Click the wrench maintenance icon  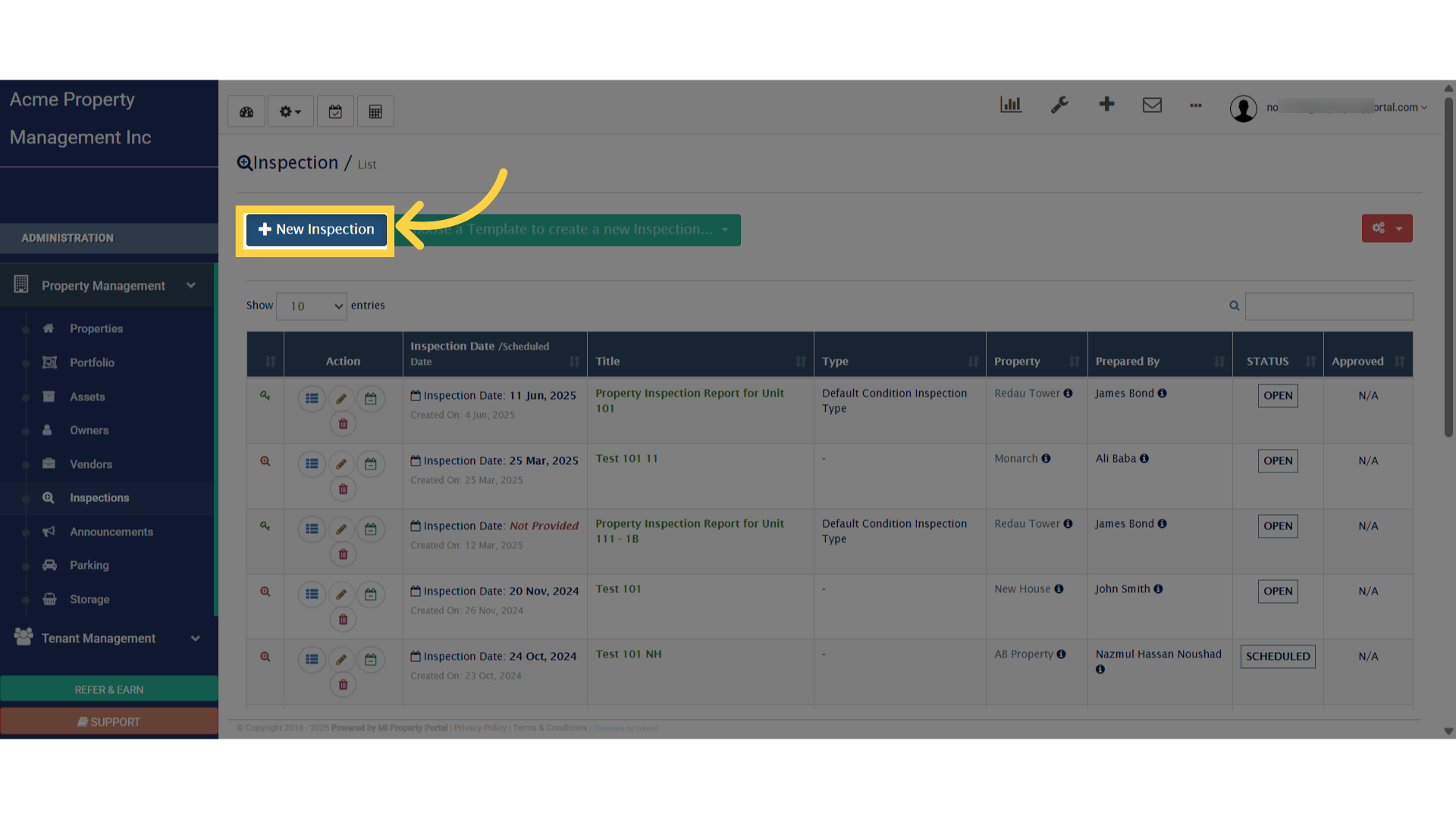click(x=1059, y=105)
